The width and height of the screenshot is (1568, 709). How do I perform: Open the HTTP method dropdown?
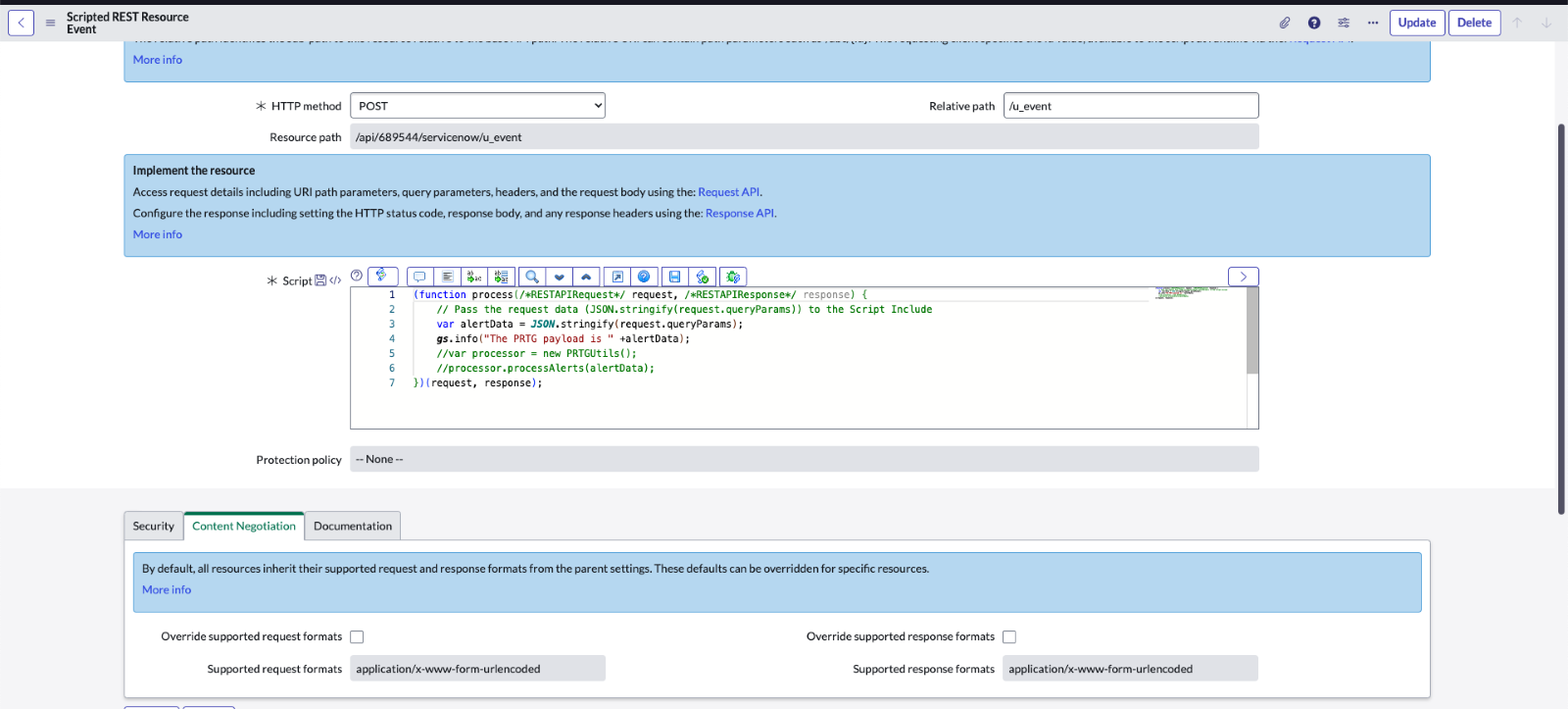(x=477, y=106)
